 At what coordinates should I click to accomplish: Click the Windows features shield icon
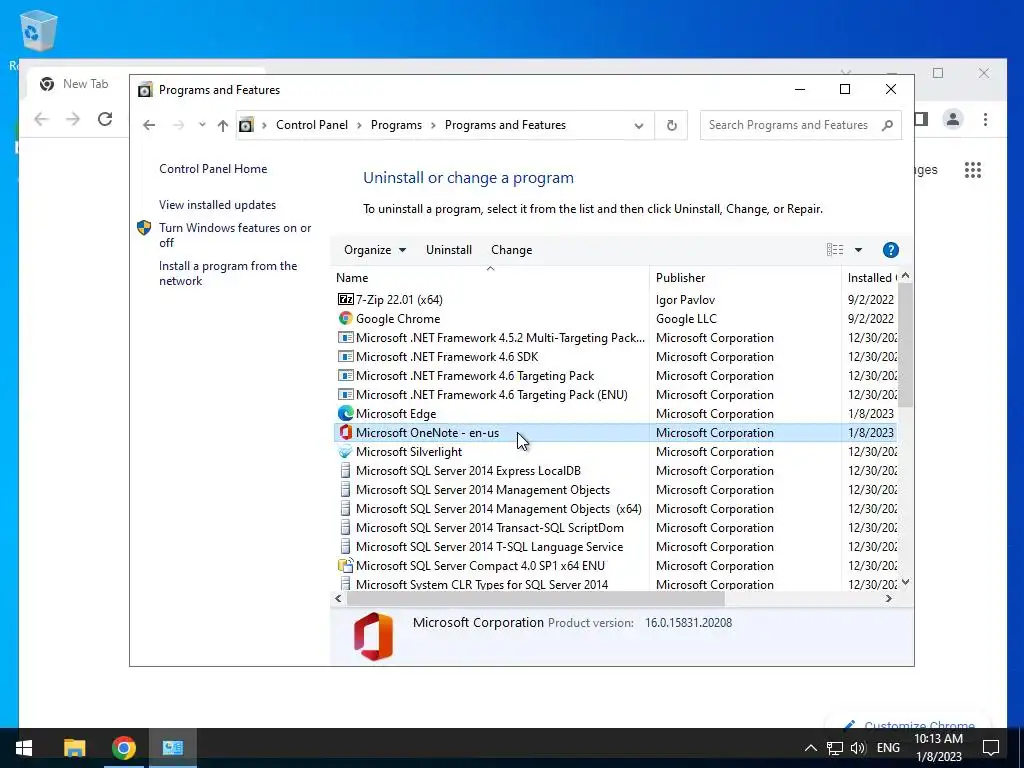pyautogui.click(x=144, y=228)
